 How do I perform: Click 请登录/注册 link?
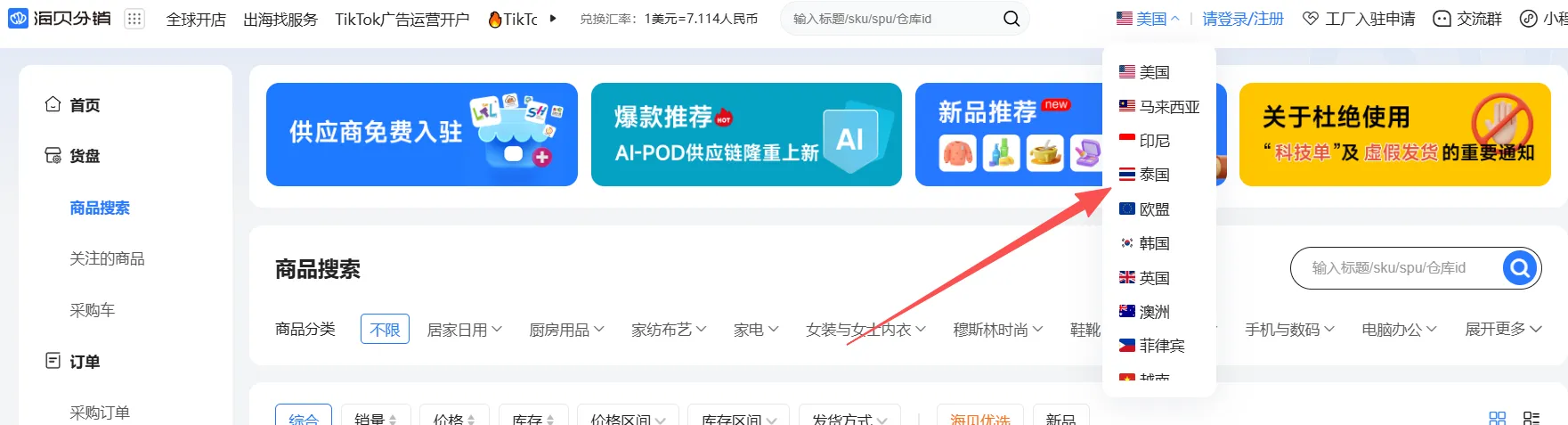pyautogui.click(x=1243, y=19)
